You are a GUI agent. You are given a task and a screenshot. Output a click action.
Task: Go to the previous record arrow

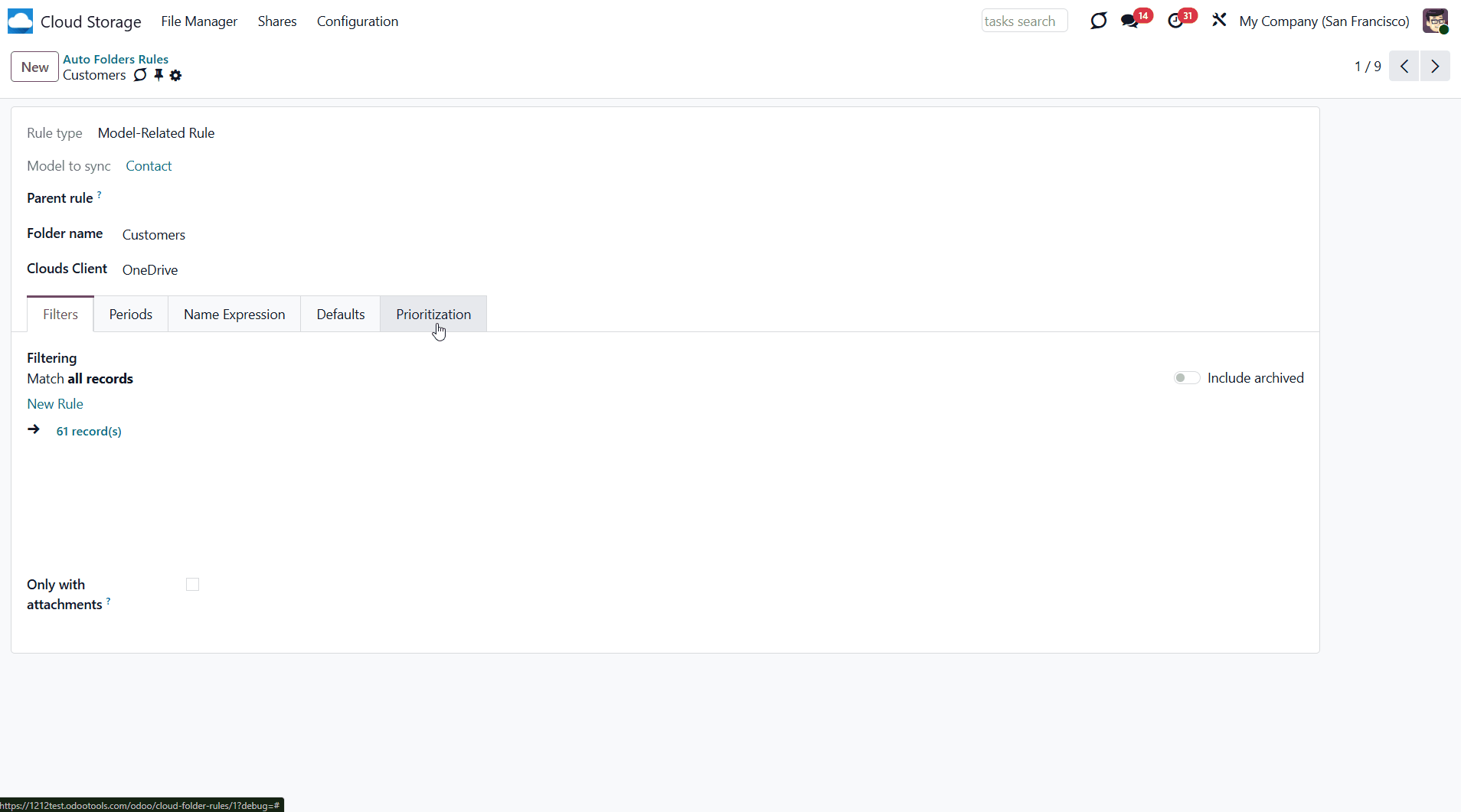(1404, 67)
